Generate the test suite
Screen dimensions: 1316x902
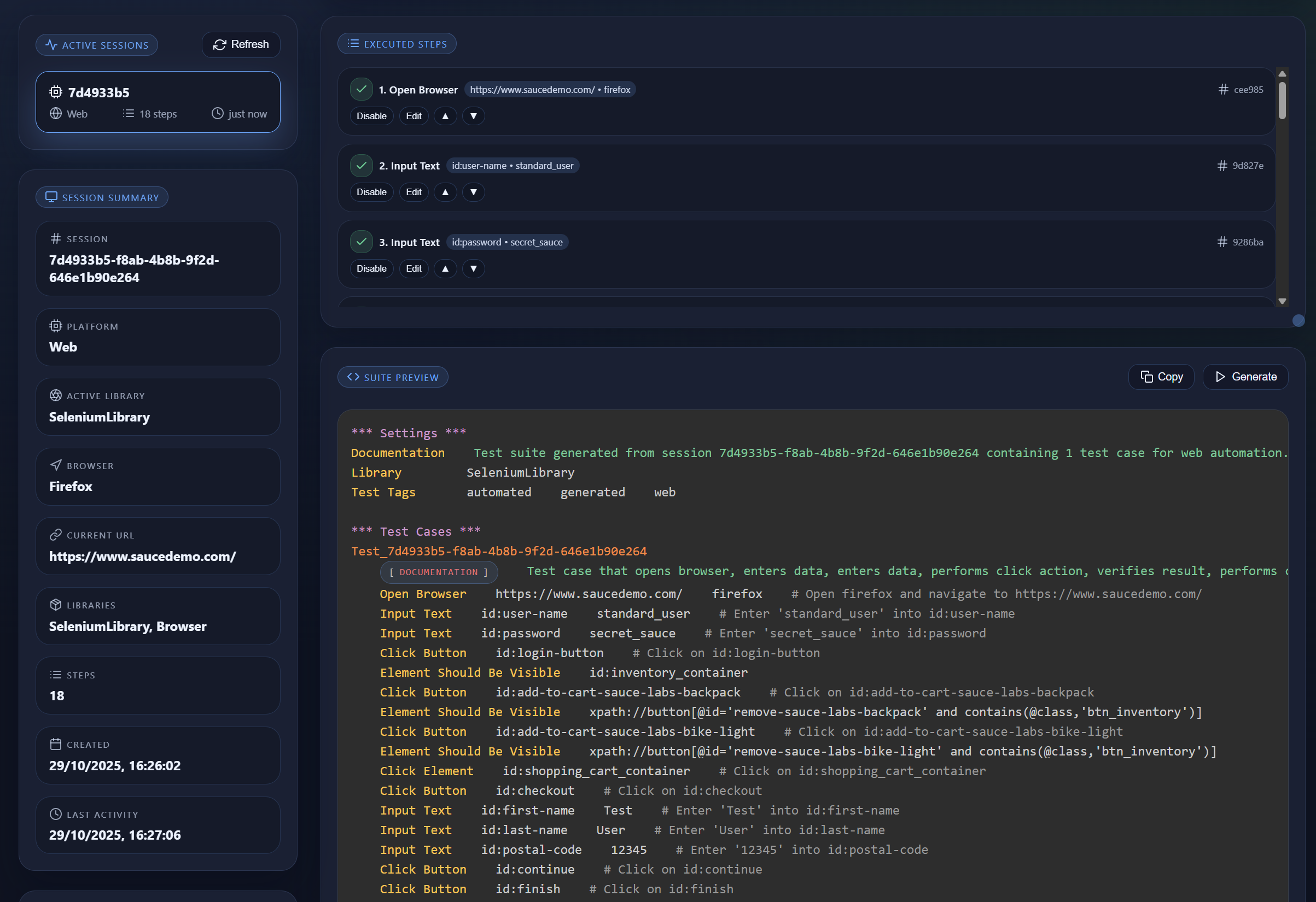(1245, 376)
